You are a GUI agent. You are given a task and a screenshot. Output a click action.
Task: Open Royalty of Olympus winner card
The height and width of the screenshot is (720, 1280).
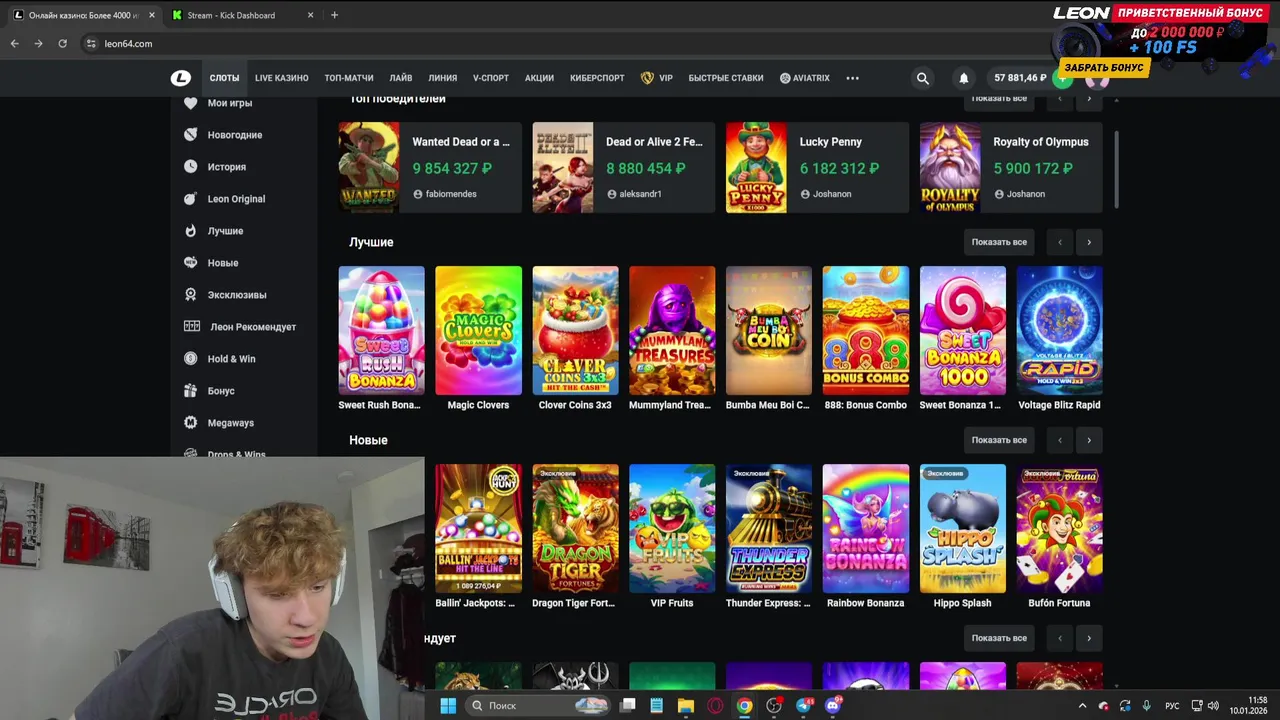point(1011,167)
